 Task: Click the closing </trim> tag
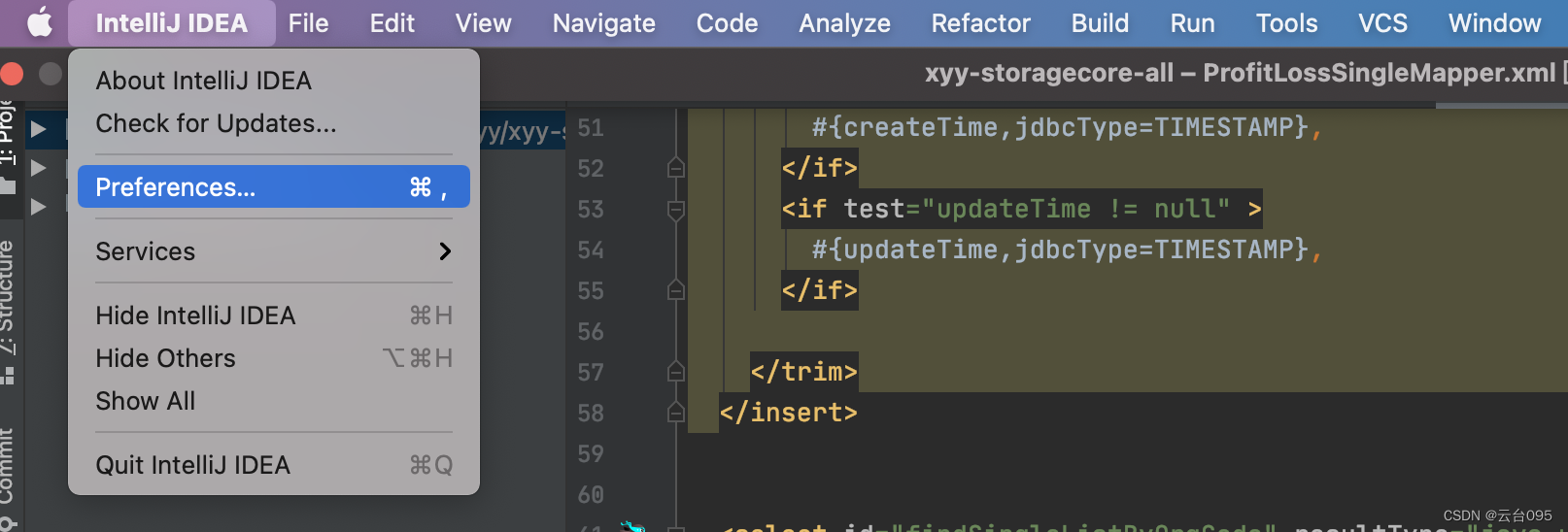tap(804, 372)
